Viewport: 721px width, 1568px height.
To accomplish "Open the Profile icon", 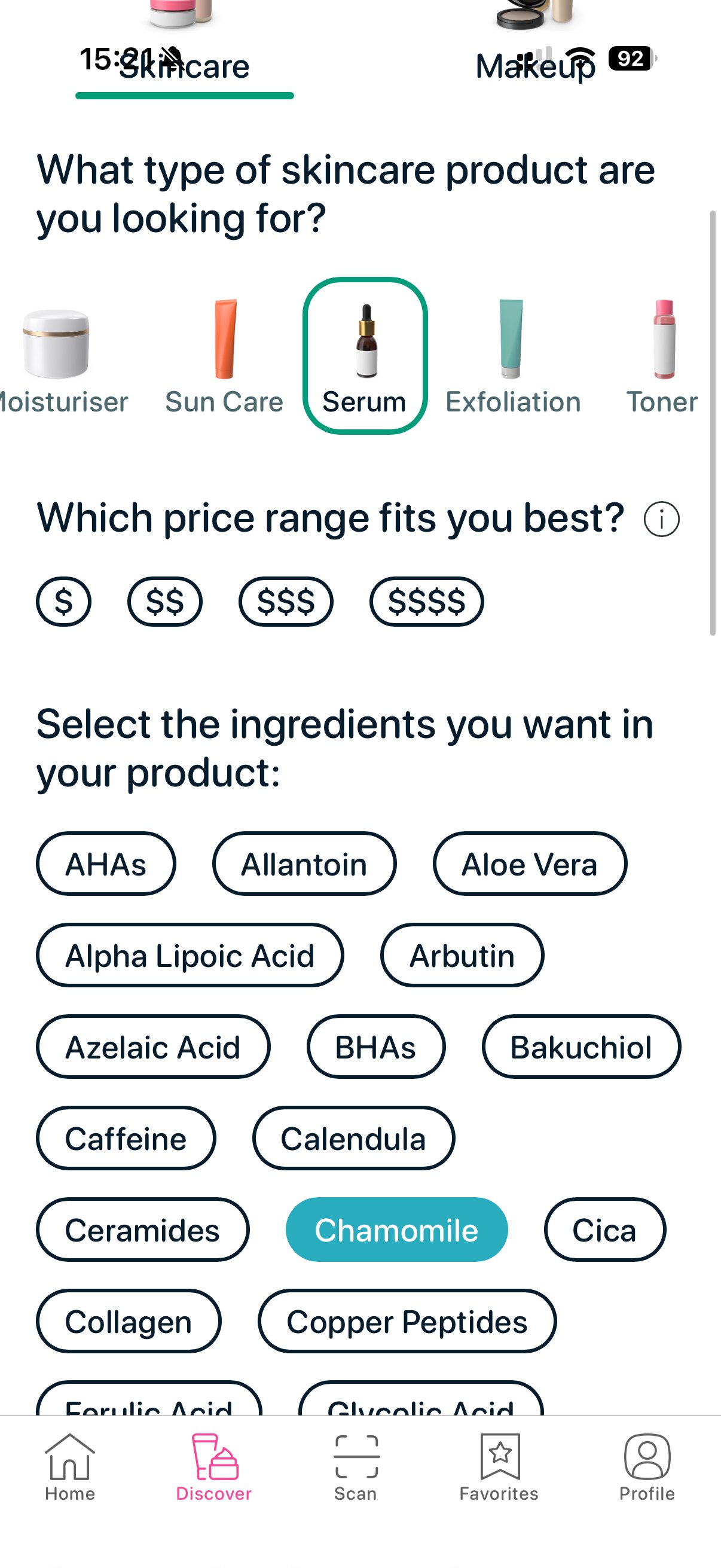I will [647, 1458].
